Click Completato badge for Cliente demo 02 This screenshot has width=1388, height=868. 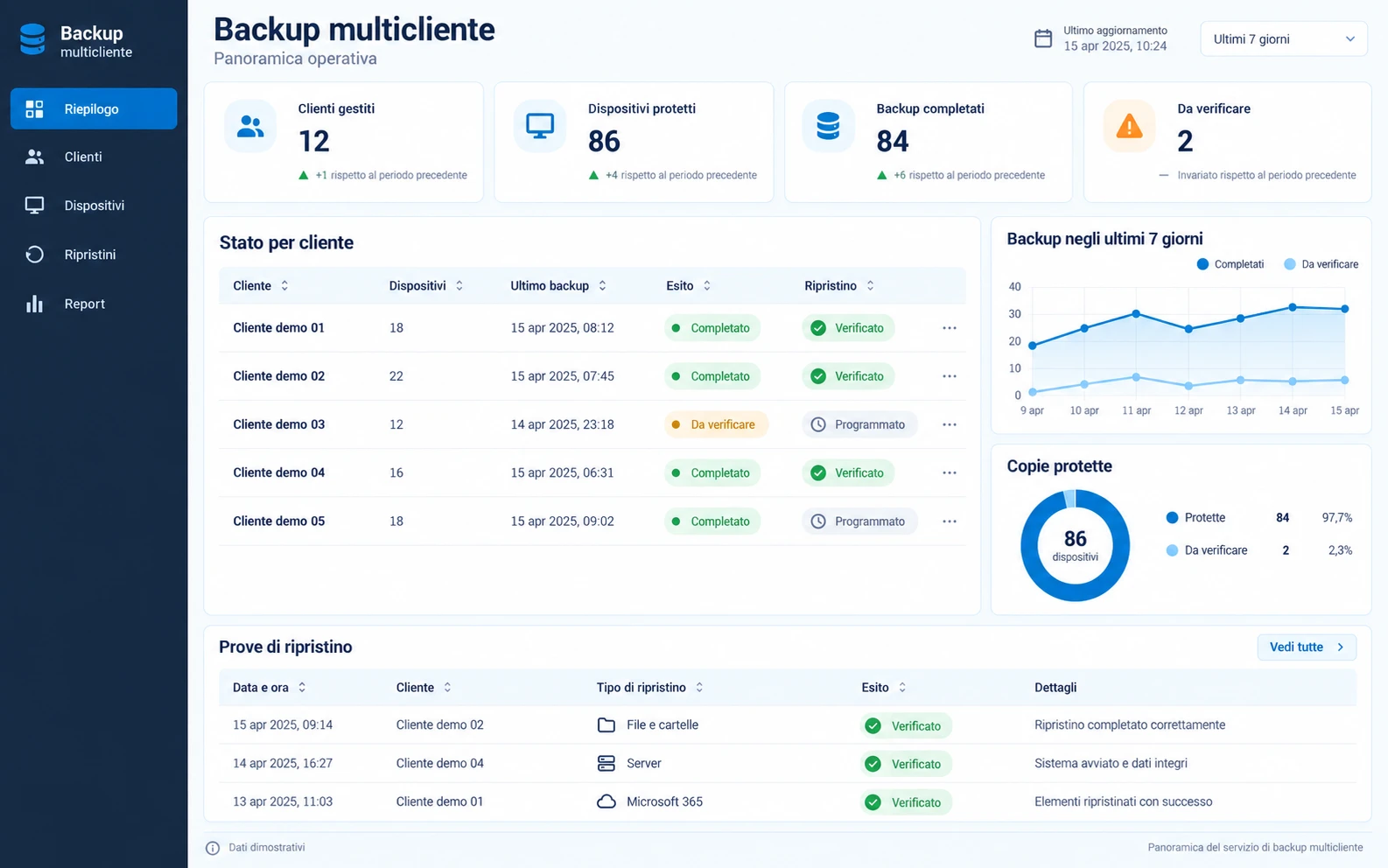[x=712, y=376]
